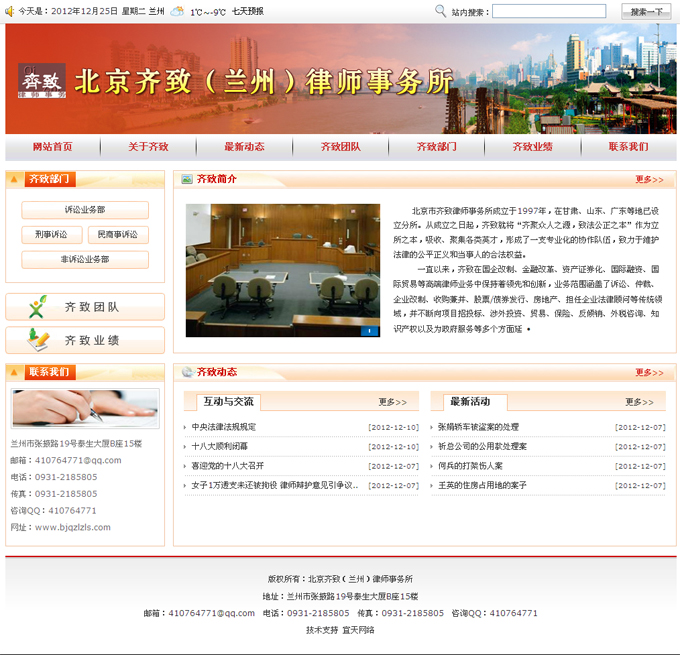
Task: Click the weather cloud icon
Action: click(x=177, y=11)
